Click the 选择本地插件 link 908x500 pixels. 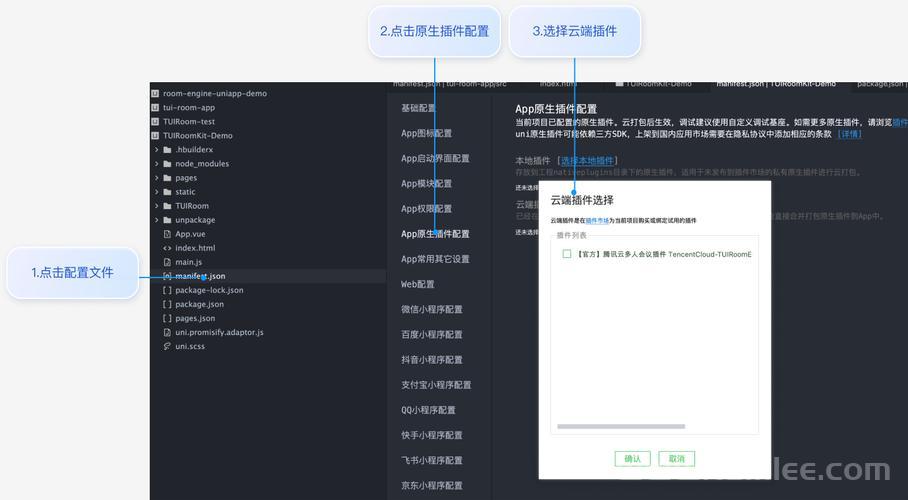pyautogui.click(x=587, y=160)
